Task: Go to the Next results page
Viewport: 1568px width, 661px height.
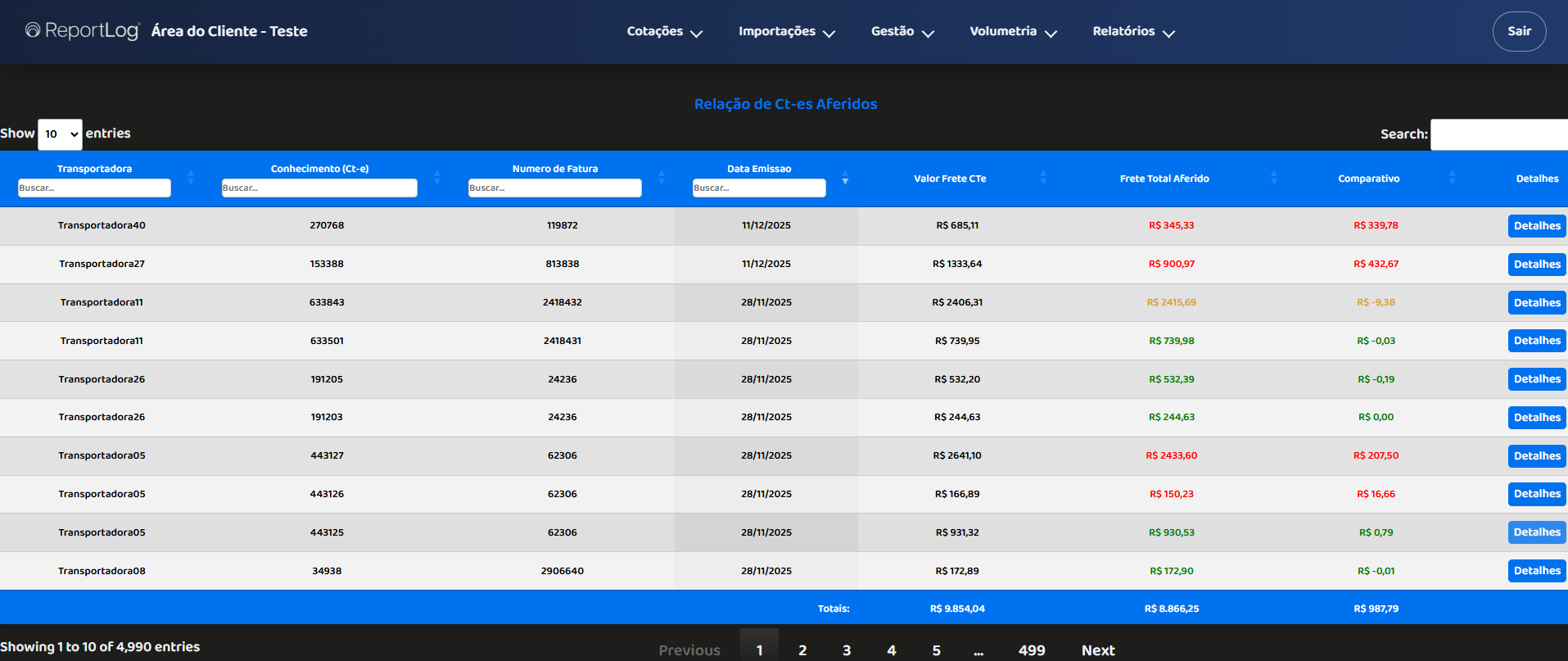Action: (x=1097, y=650)
